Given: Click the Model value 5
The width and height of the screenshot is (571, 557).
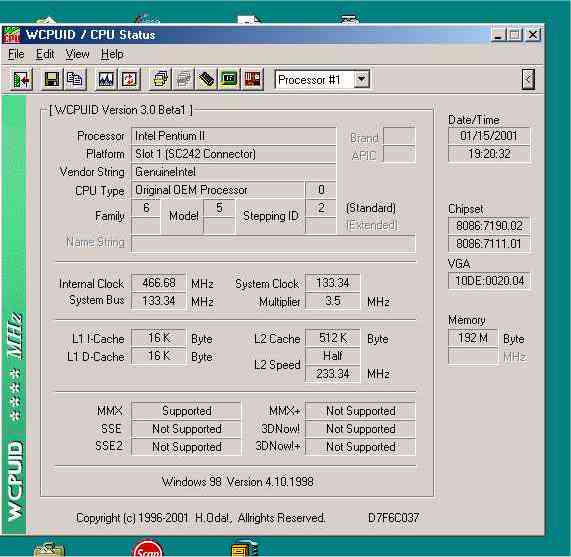Looking at the screenshot, I should (219, 208).
